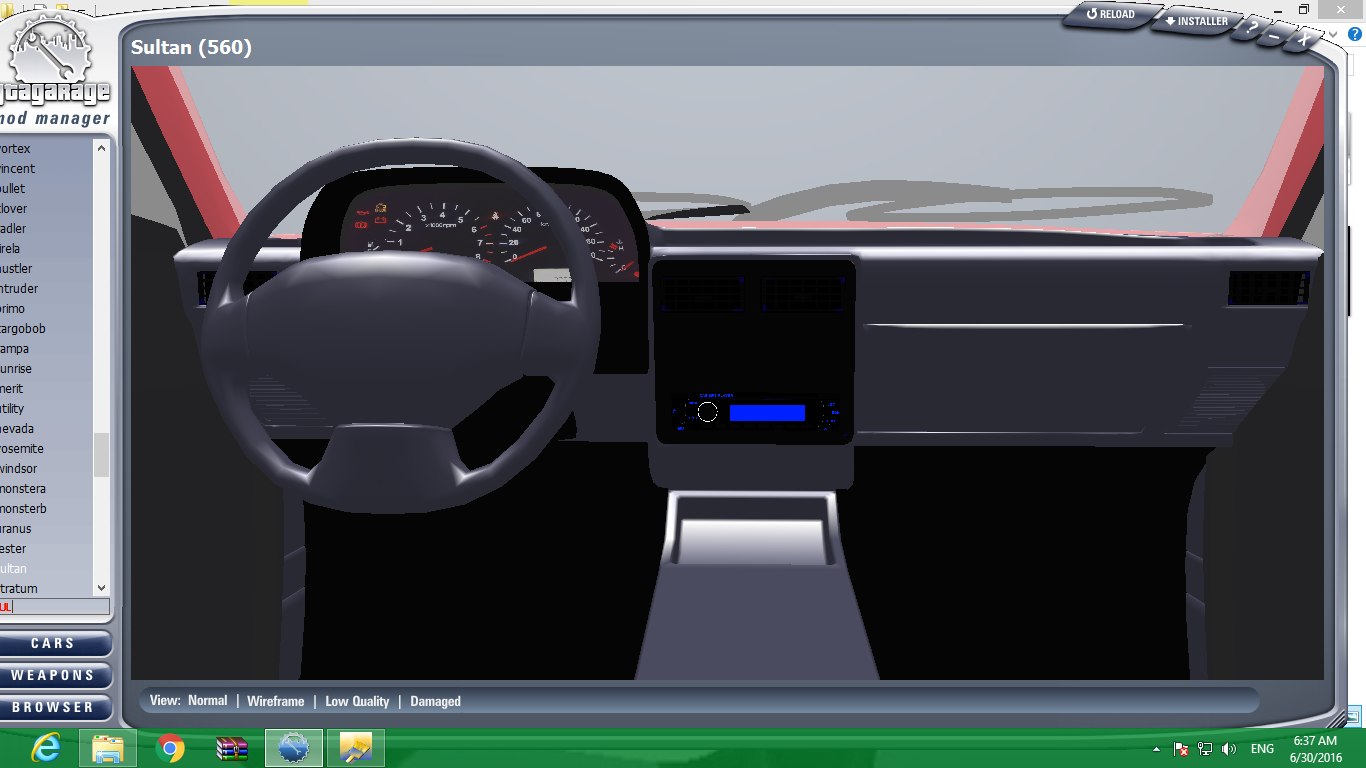
Task: Open the INSTALLER button
Action: click(1196, 21)
